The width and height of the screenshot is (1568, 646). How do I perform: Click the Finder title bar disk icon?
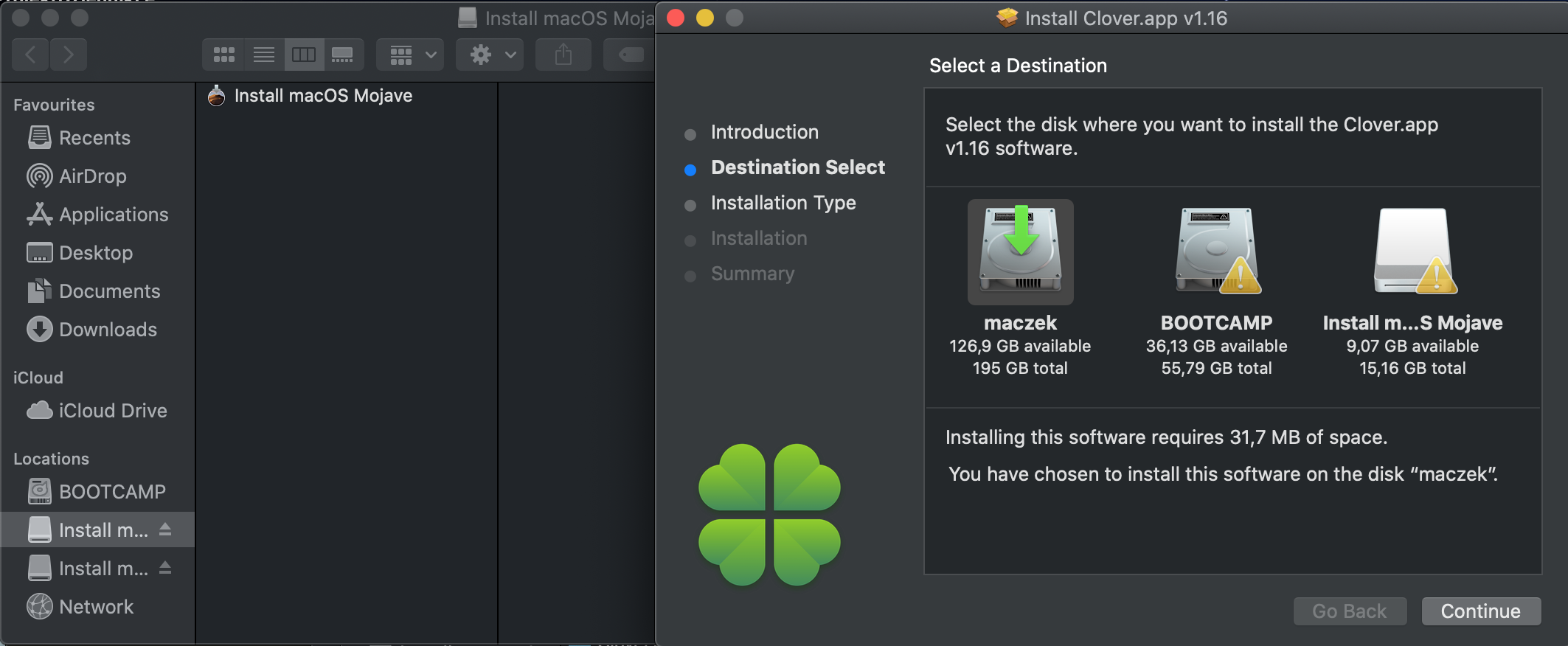[x=468, y=18]
